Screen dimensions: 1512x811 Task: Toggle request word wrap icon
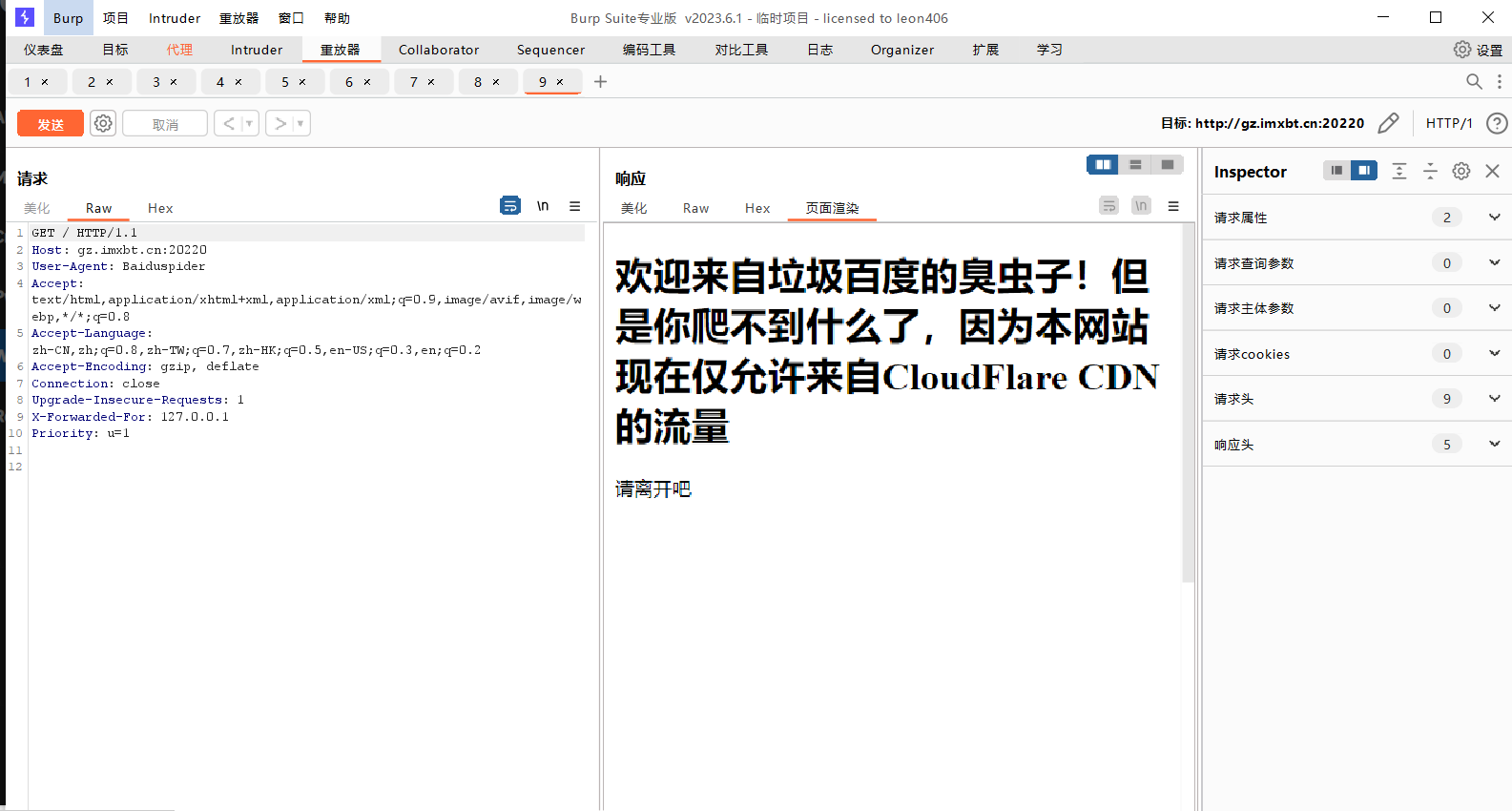(510, 205)
